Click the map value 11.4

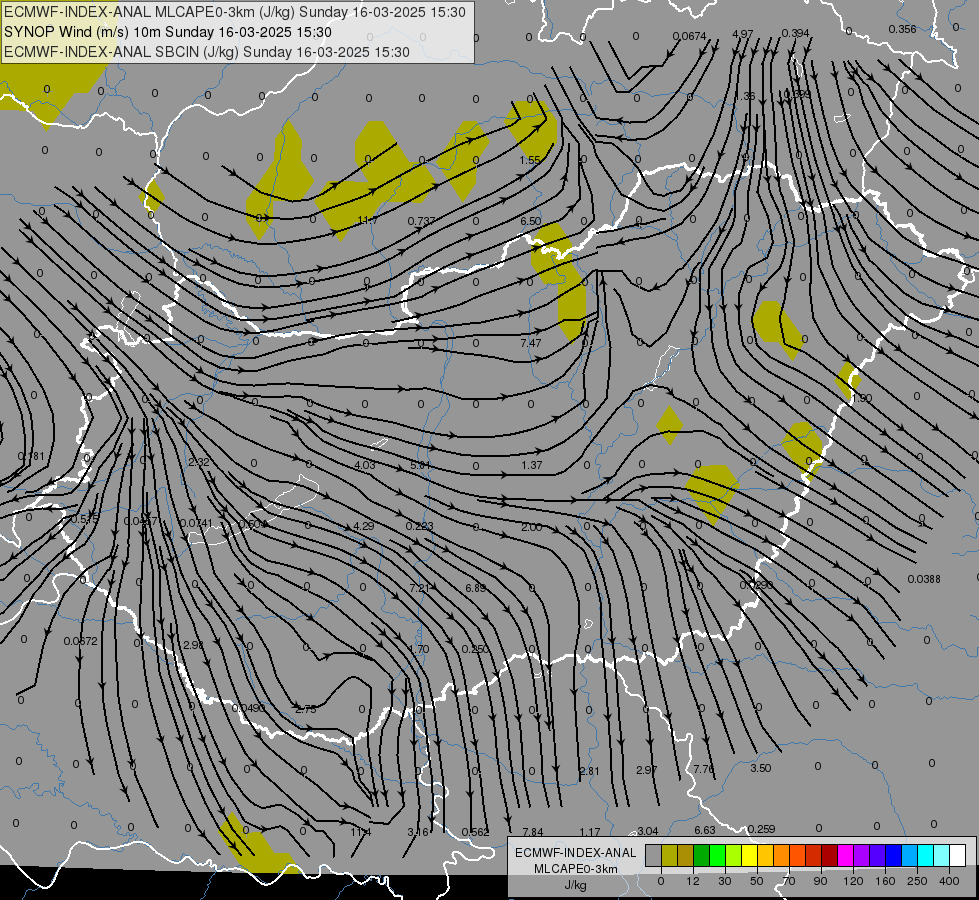pos(360,832)
